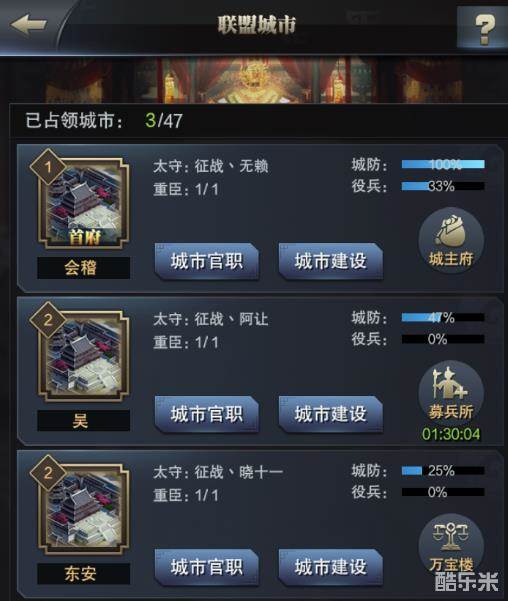Click the 已占领城市 3/47 counter
The image size is (508, 601).
point(104,121)
